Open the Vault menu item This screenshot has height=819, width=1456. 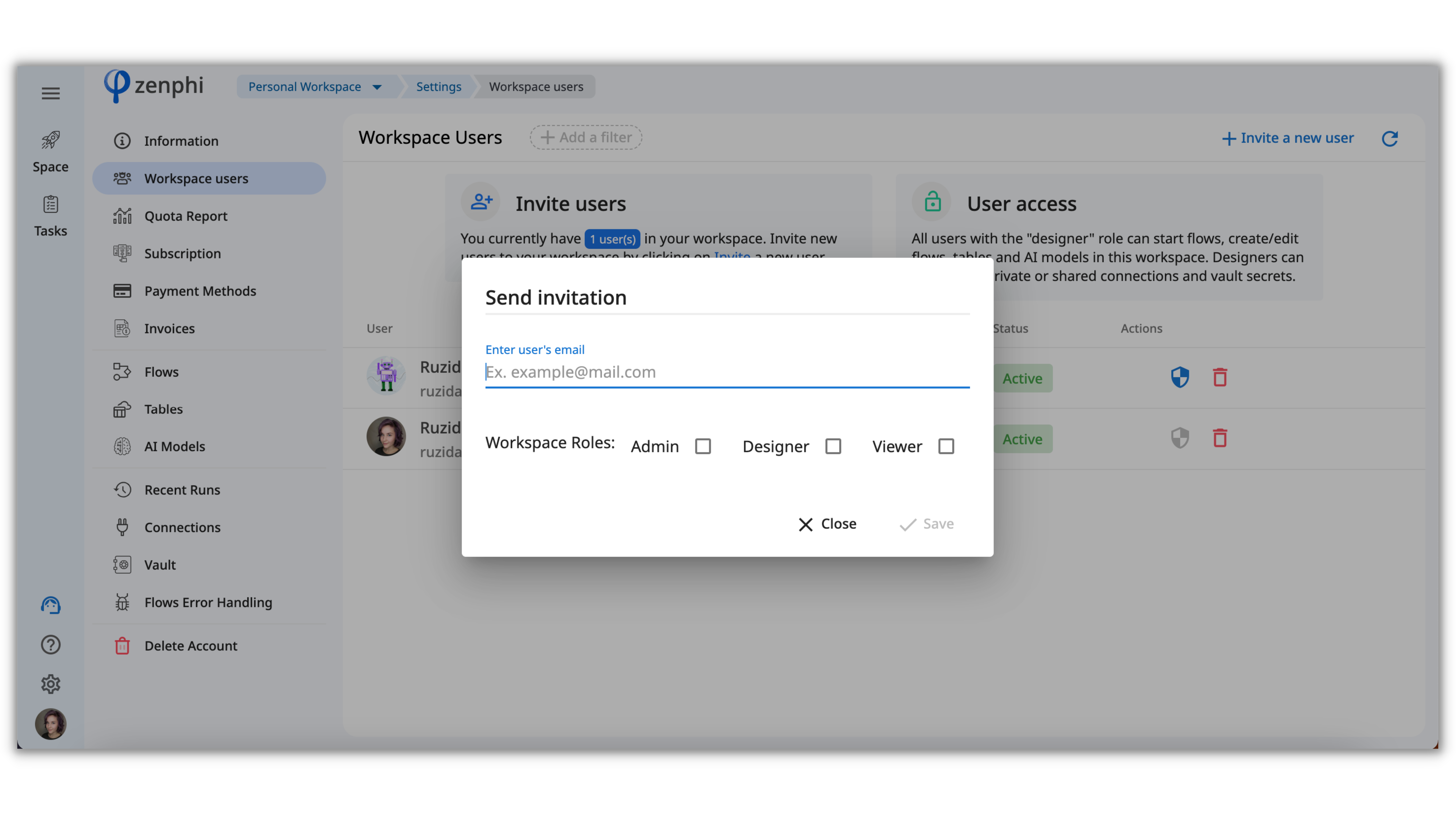[x=160, y=565]
